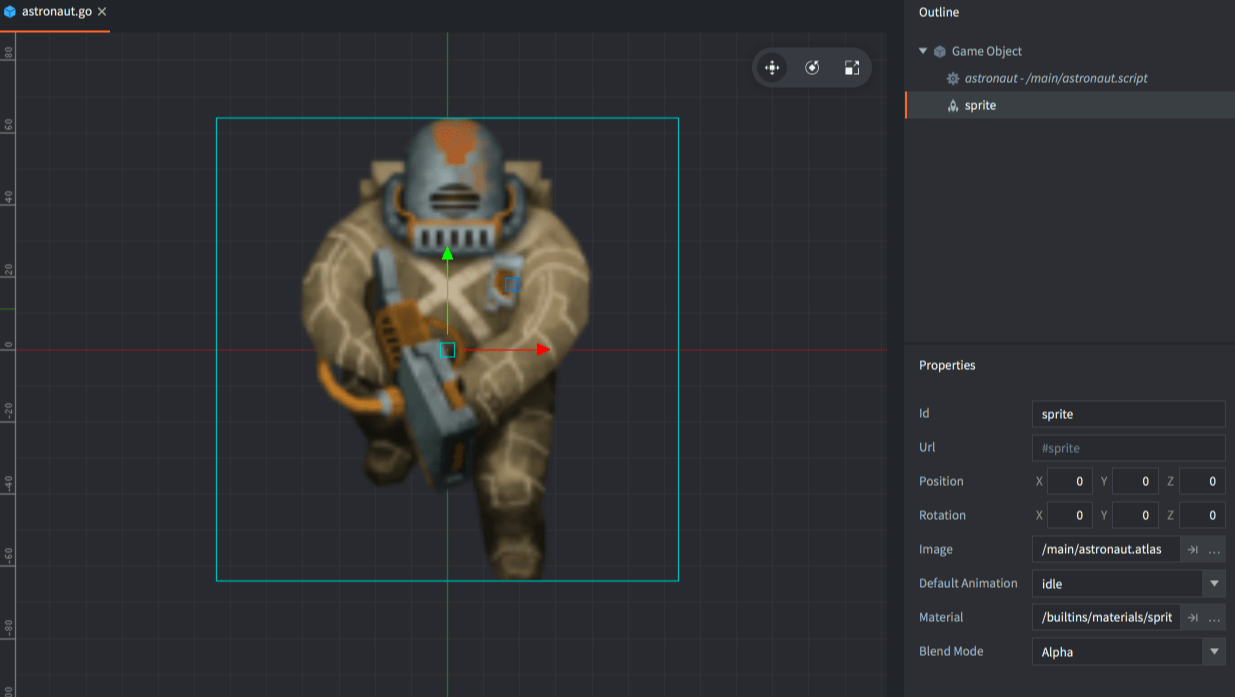The height and width of the screenshot is (697, 1235).
Task: Edit the Position Y value
Action: pos(1135,482)
